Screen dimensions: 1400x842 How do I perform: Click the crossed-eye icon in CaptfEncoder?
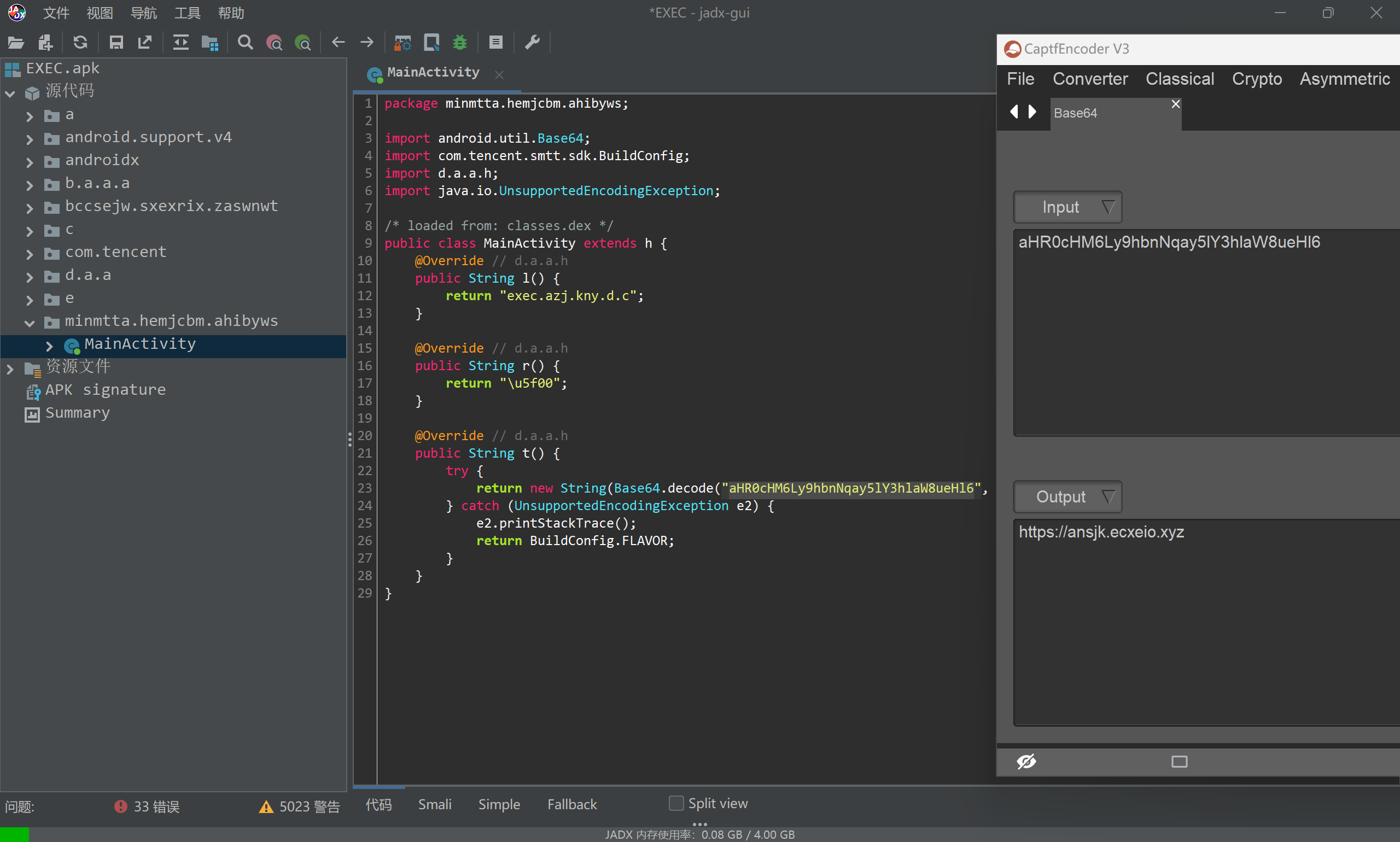click(1026, 761)
